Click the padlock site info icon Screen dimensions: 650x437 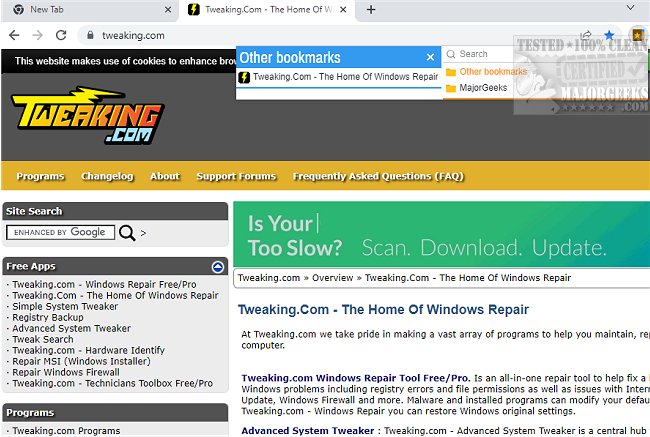click(90, 35)
